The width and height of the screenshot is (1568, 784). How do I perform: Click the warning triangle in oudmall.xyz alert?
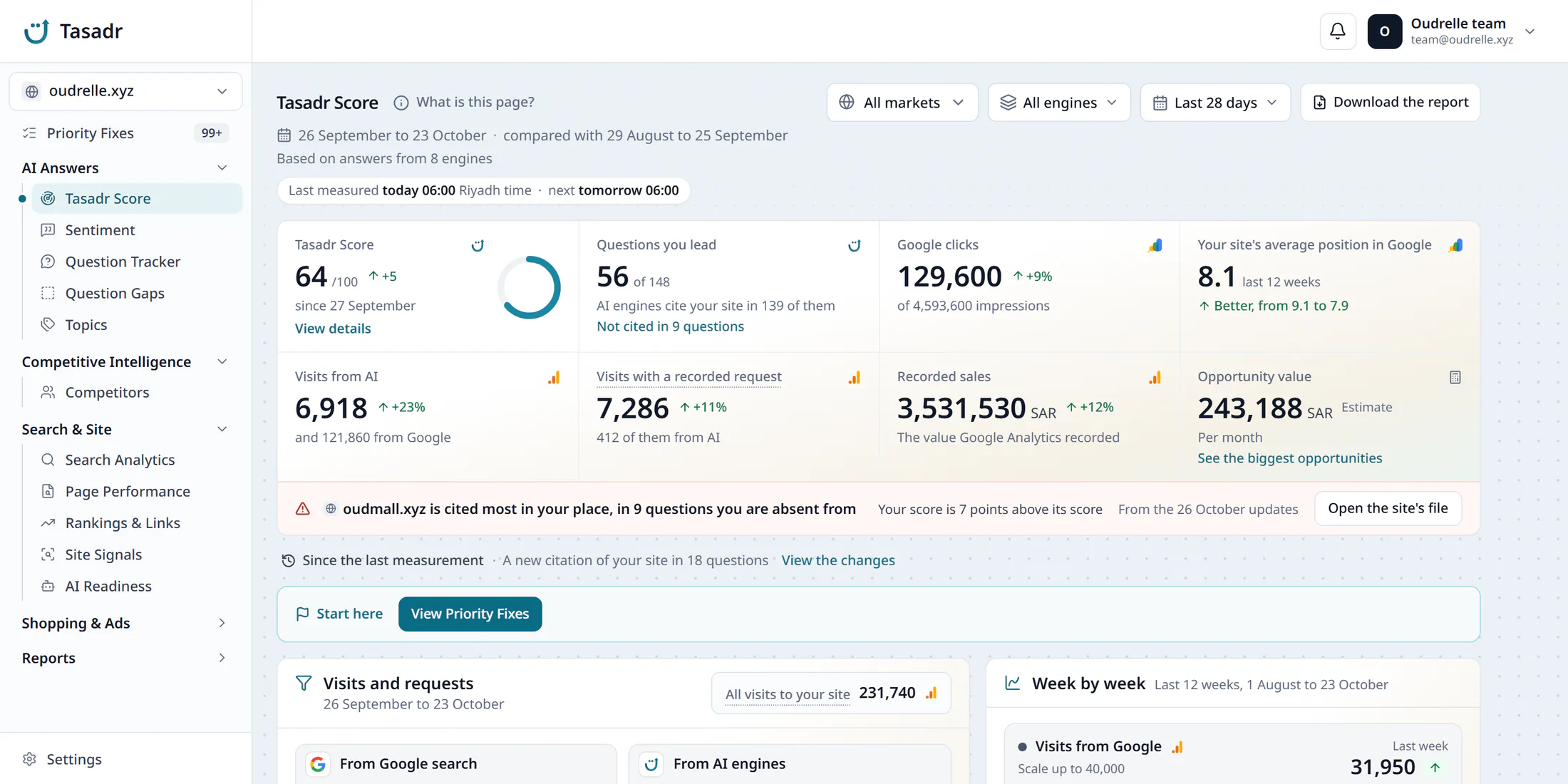click(303, 509)
